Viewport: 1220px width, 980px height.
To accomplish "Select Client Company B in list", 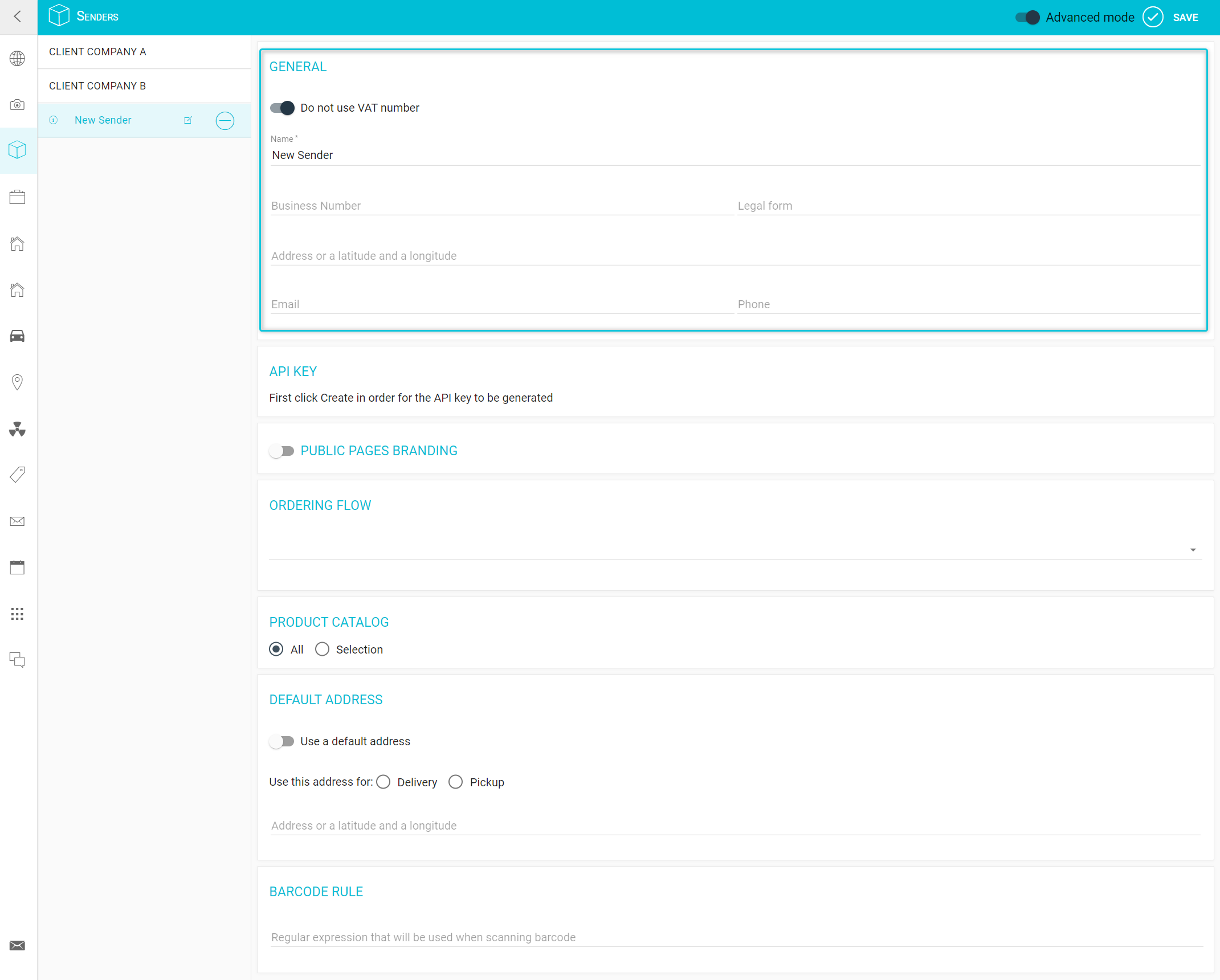I will click(144, 86).
